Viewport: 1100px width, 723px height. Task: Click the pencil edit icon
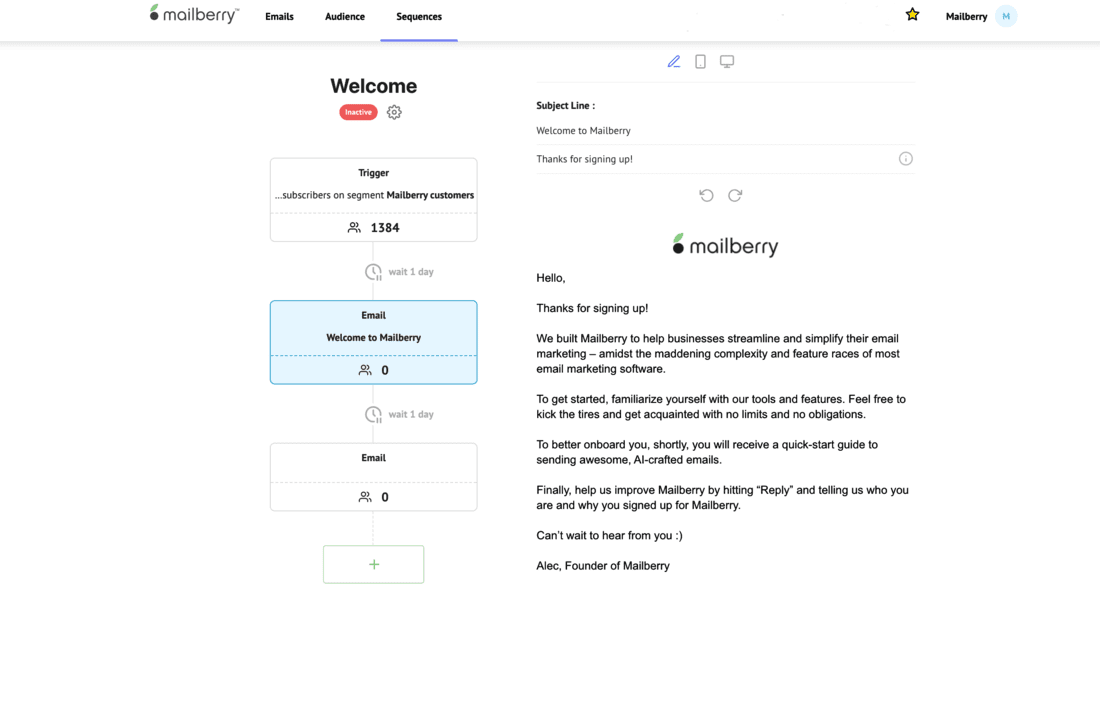[x=674, y=62]
